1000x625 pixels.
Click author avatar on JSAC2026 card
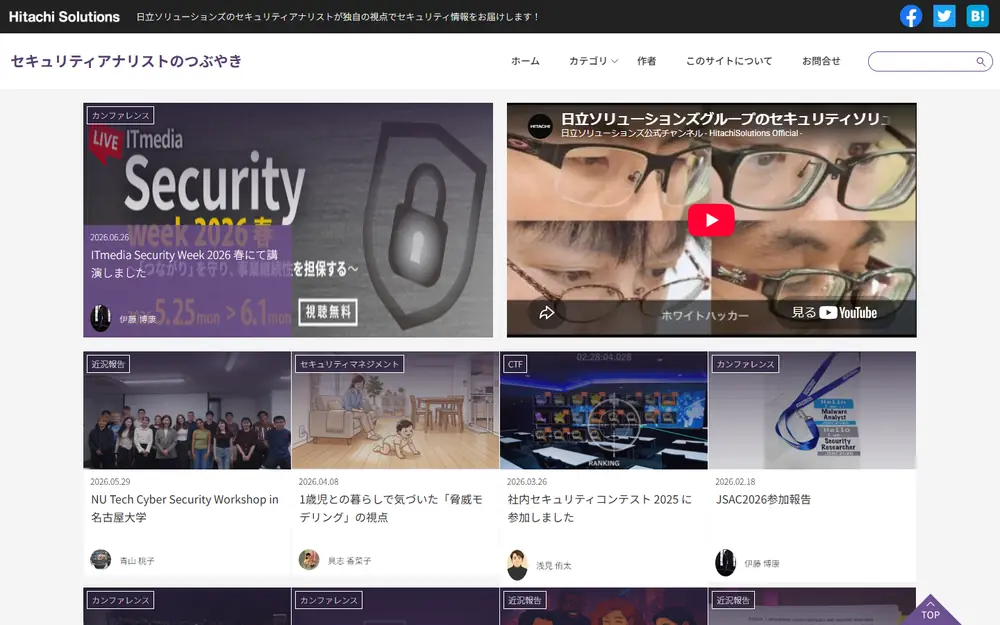(x=725, y=562)
